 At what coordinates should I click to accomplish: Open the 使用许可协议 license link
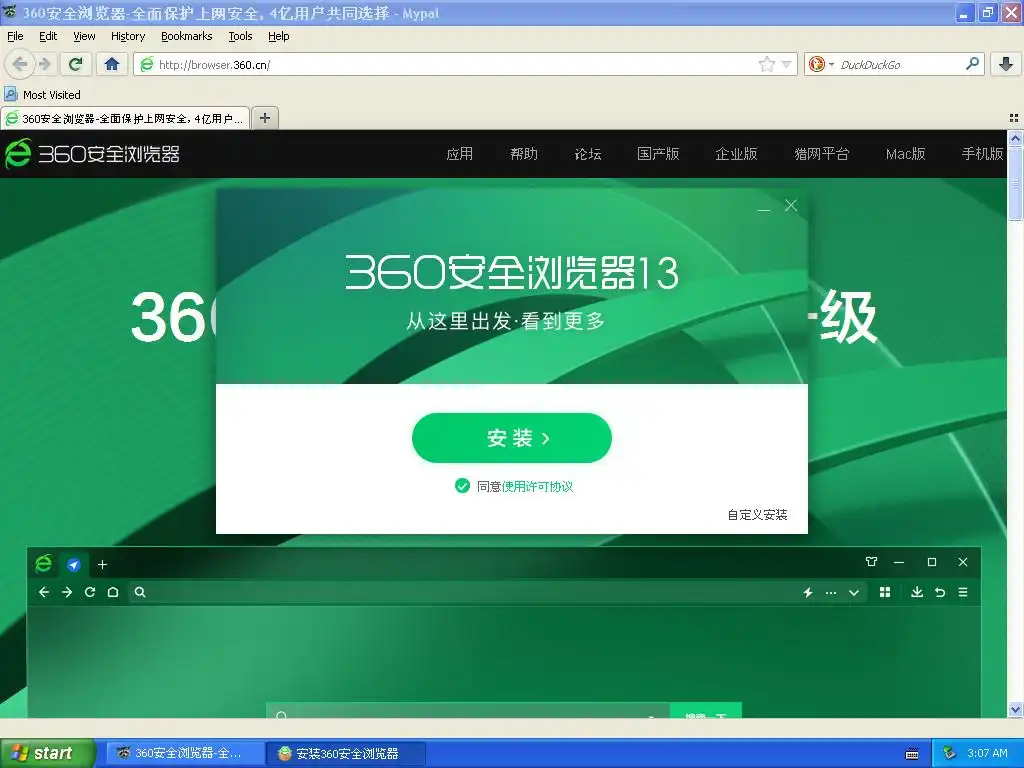pyautogui.click(x=537, y=487)
